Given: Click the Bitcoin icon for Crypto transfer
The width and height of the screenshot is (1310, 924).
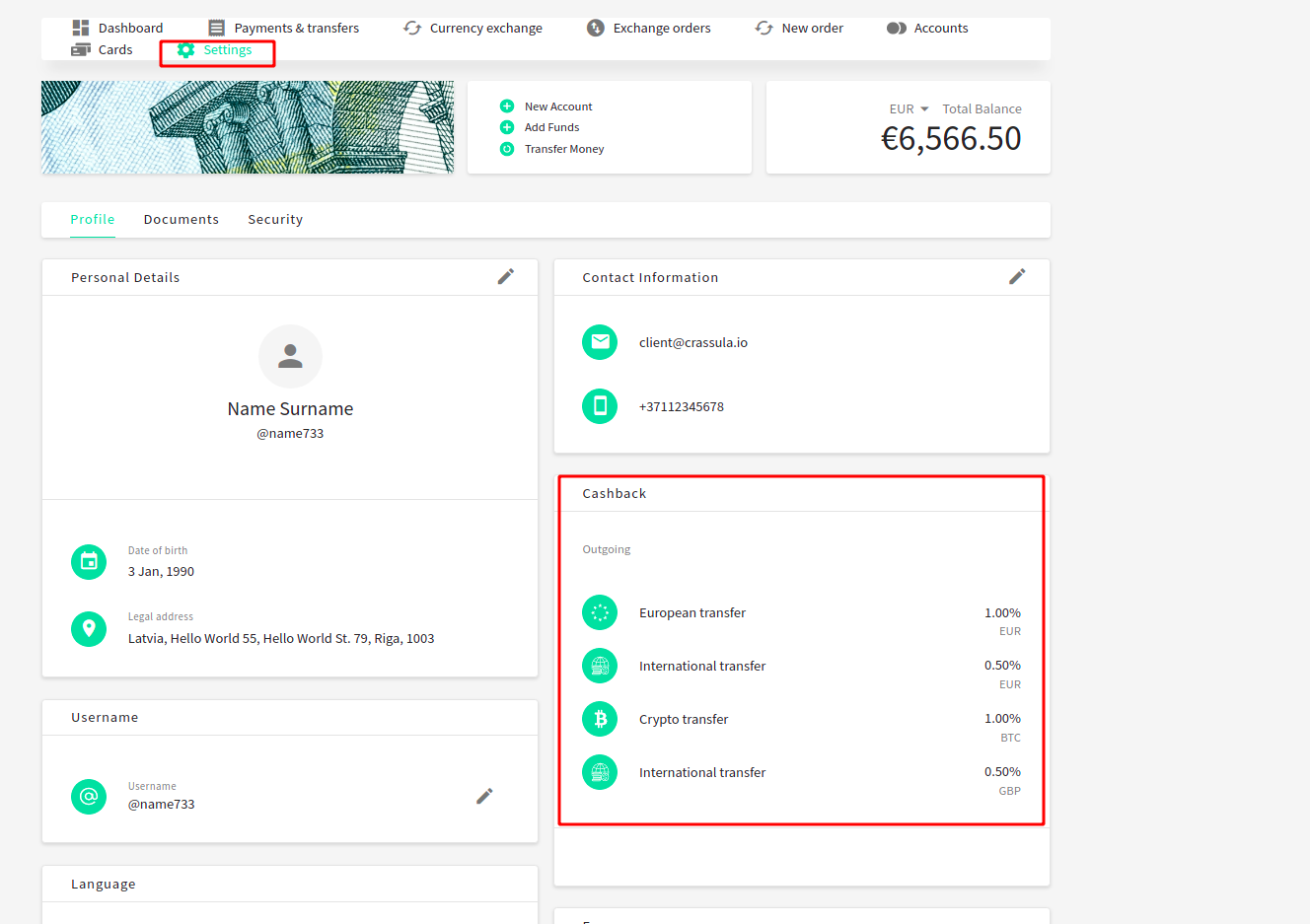Looking at the screenshot, I should [x=600, y=720].
